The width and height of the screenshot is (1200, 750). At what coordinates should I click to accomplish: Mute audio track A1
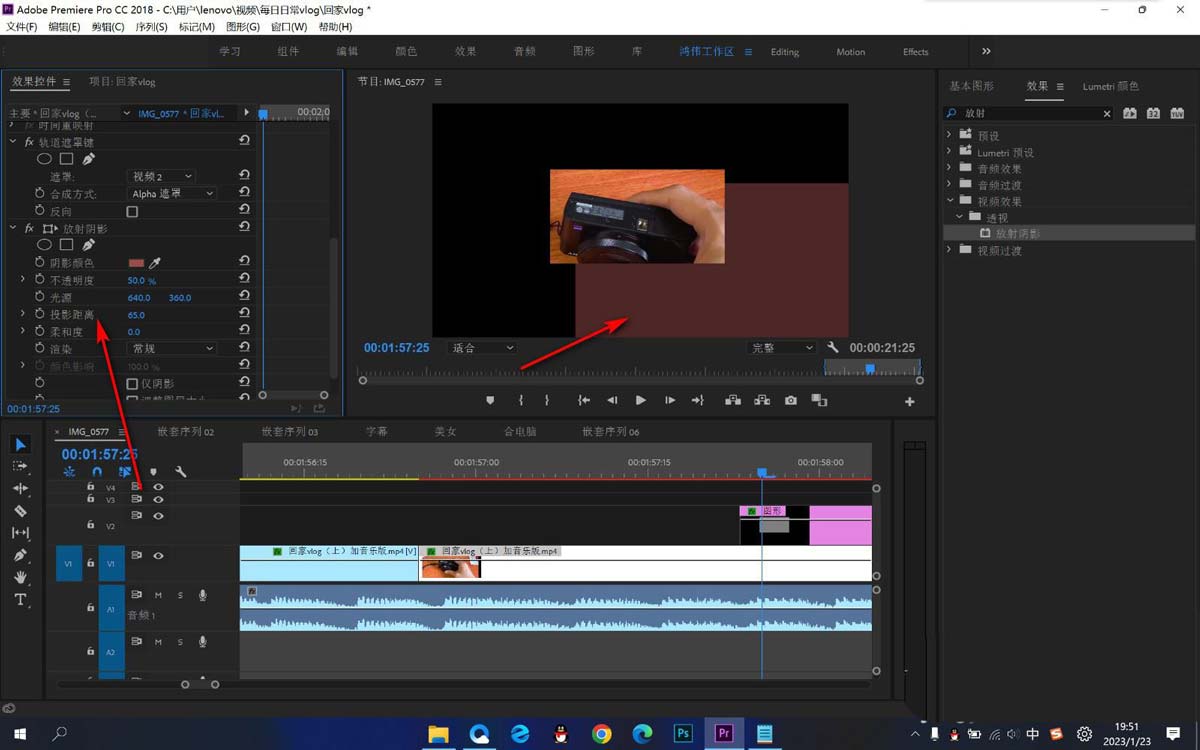[158, 596]
